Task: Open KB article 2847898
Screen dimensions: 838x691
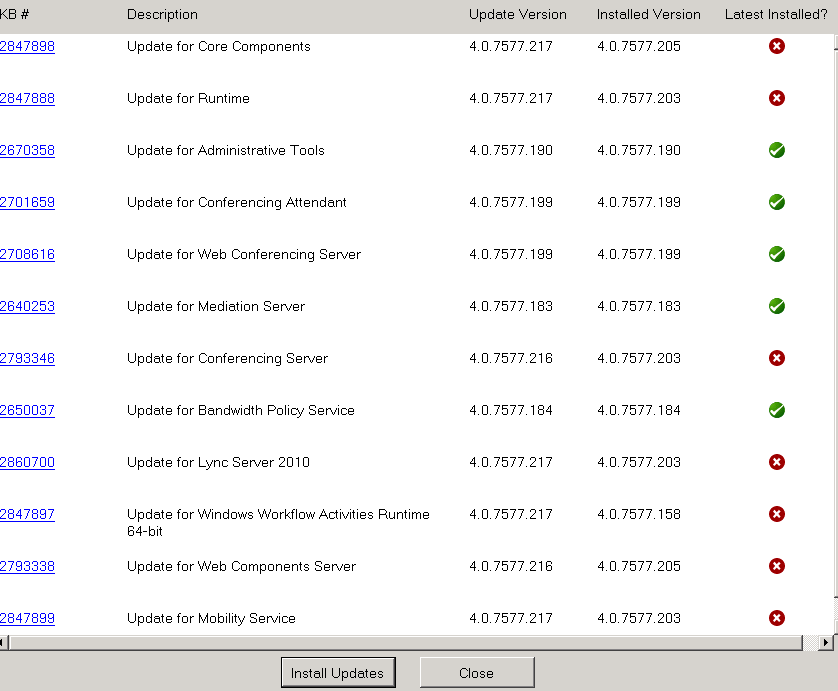Action: [27, 46]
